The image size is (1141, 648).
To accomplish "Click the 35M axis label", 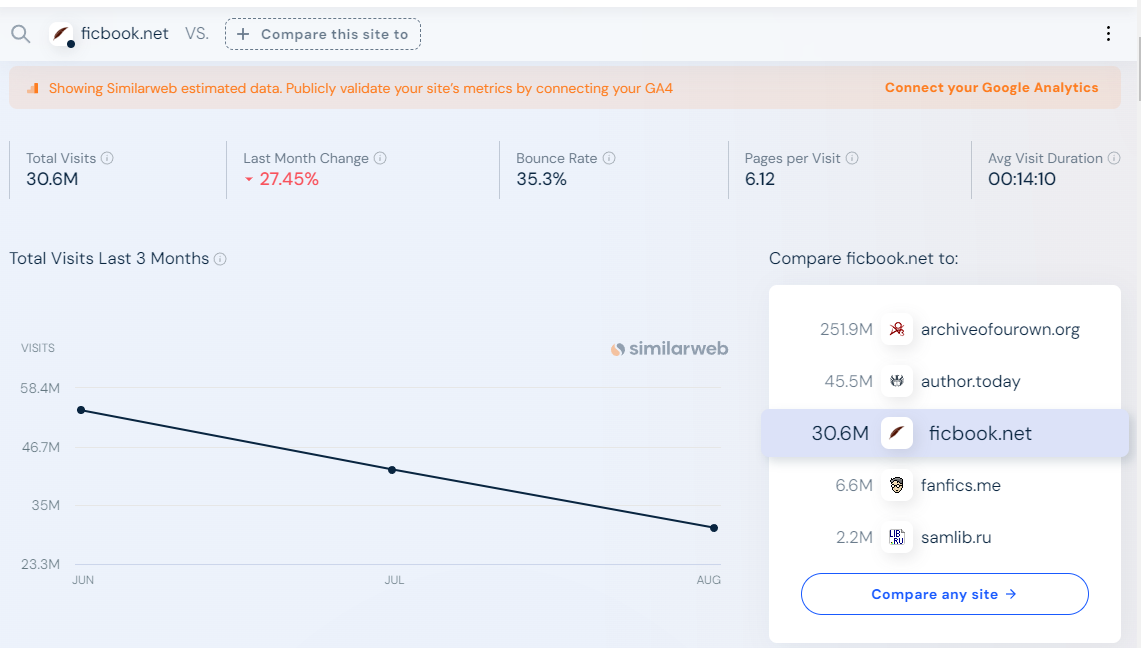I will coord(46,505).
